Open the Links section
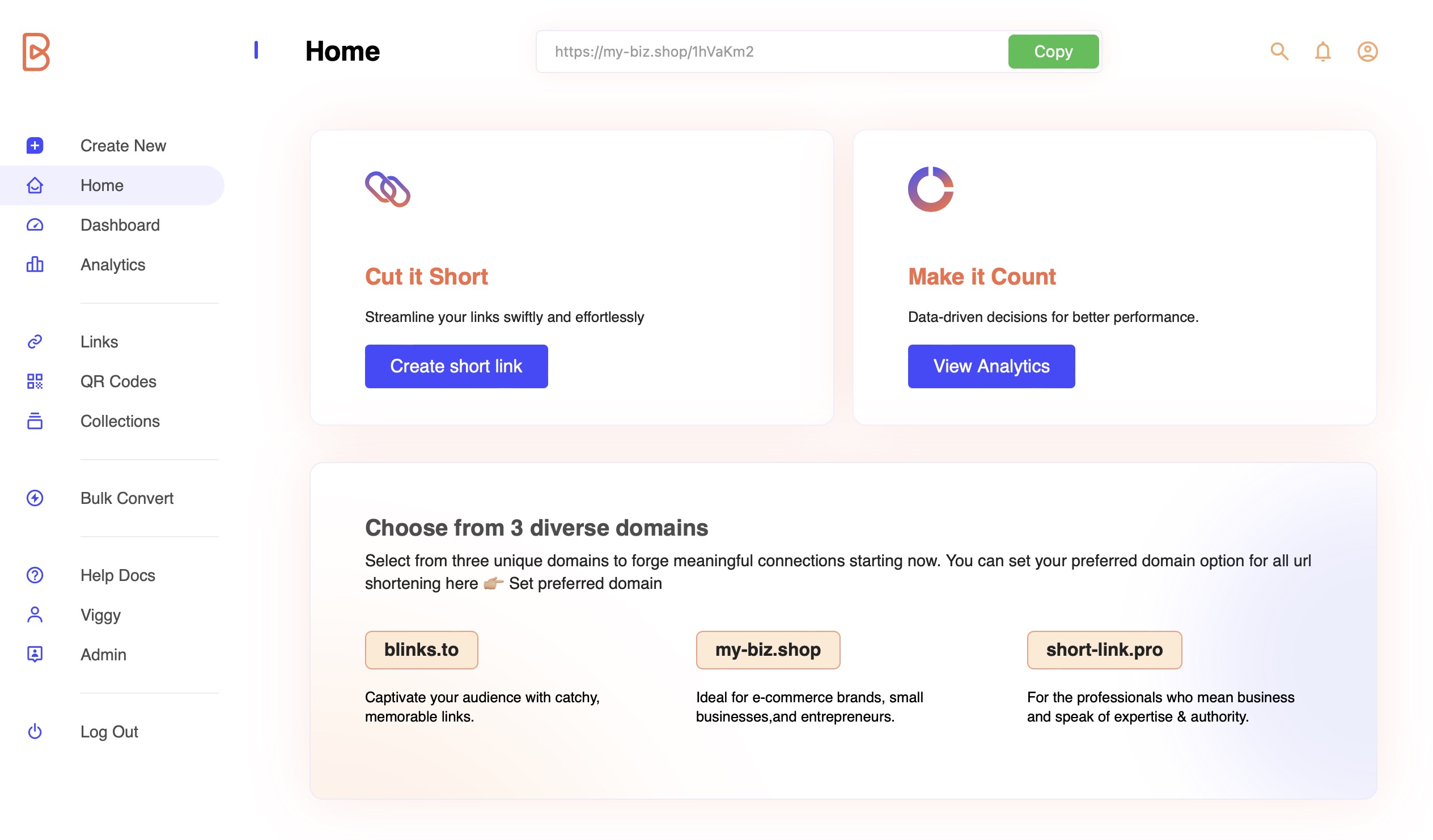This screenshot has width=1433, height=840. pos(99,342)
